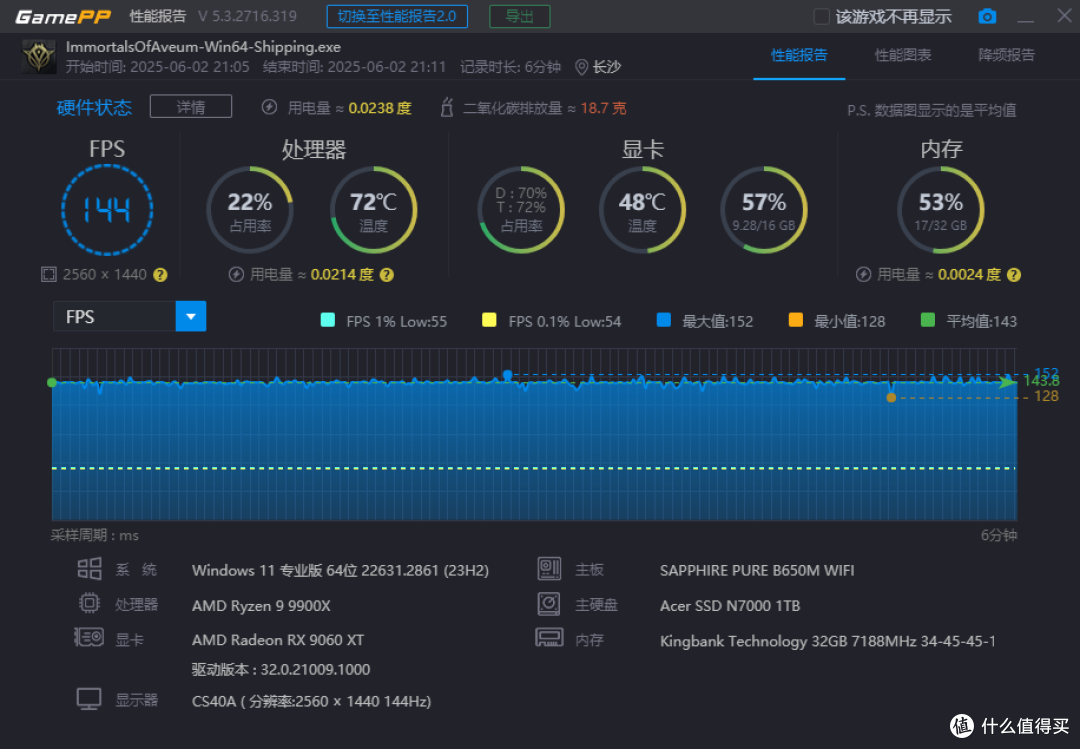Click the blue 最大值 legend swatch

(x=664, y=320)
